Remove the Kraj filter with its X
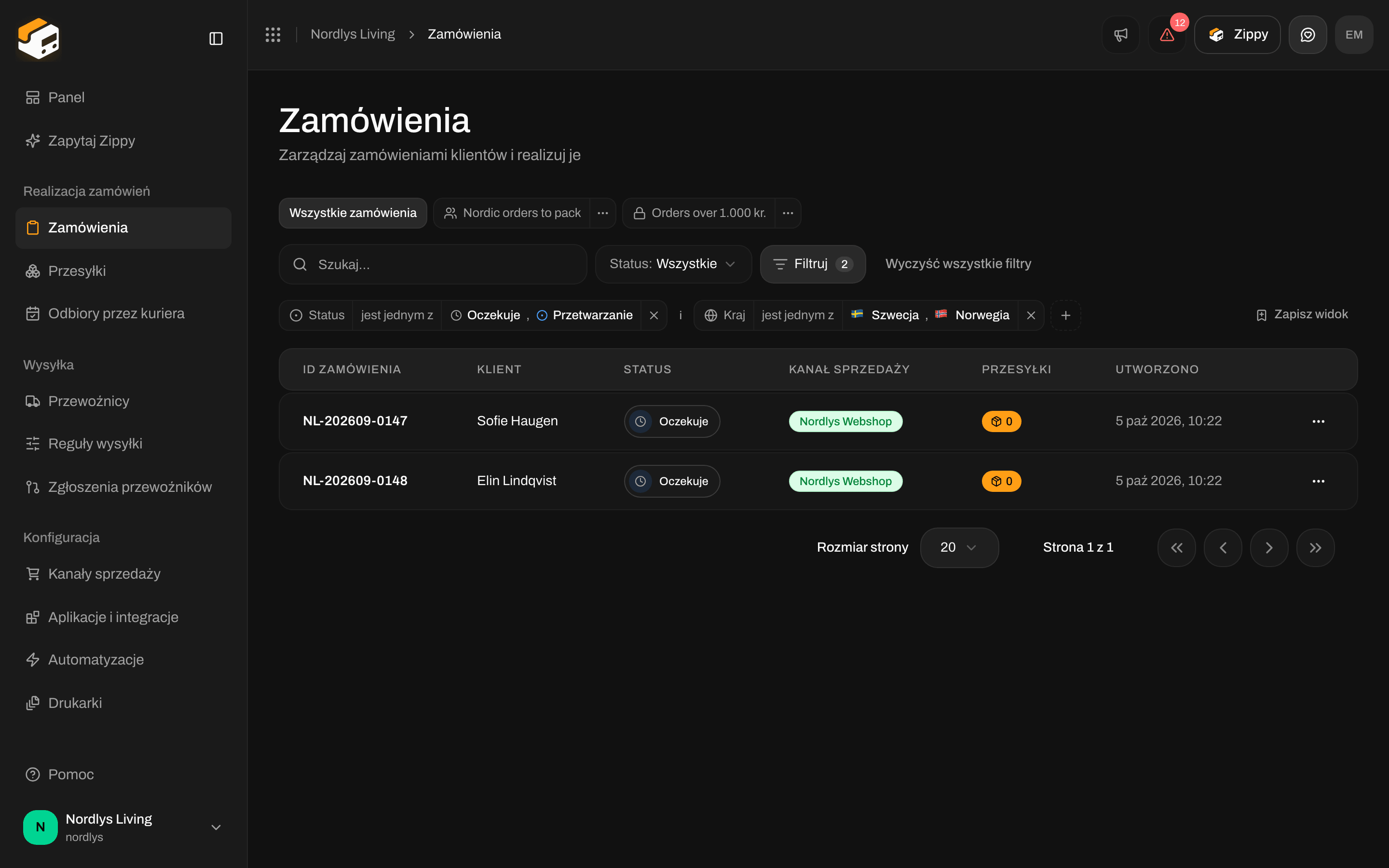 click(x=1031, y=315)
